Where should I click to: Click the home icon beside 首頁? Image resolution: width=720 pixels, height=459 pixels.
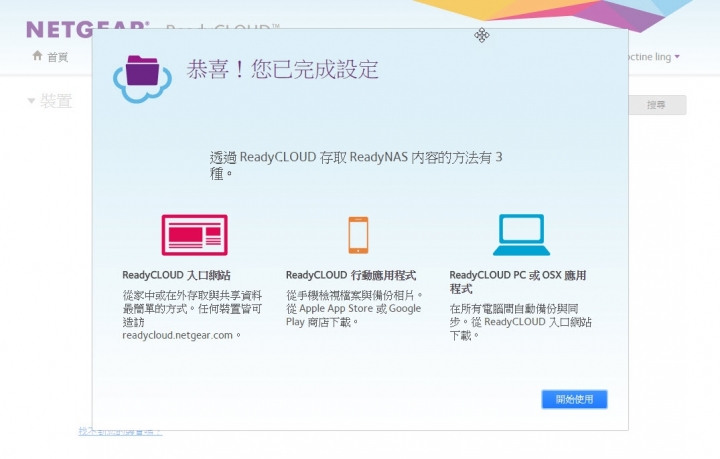37,56
